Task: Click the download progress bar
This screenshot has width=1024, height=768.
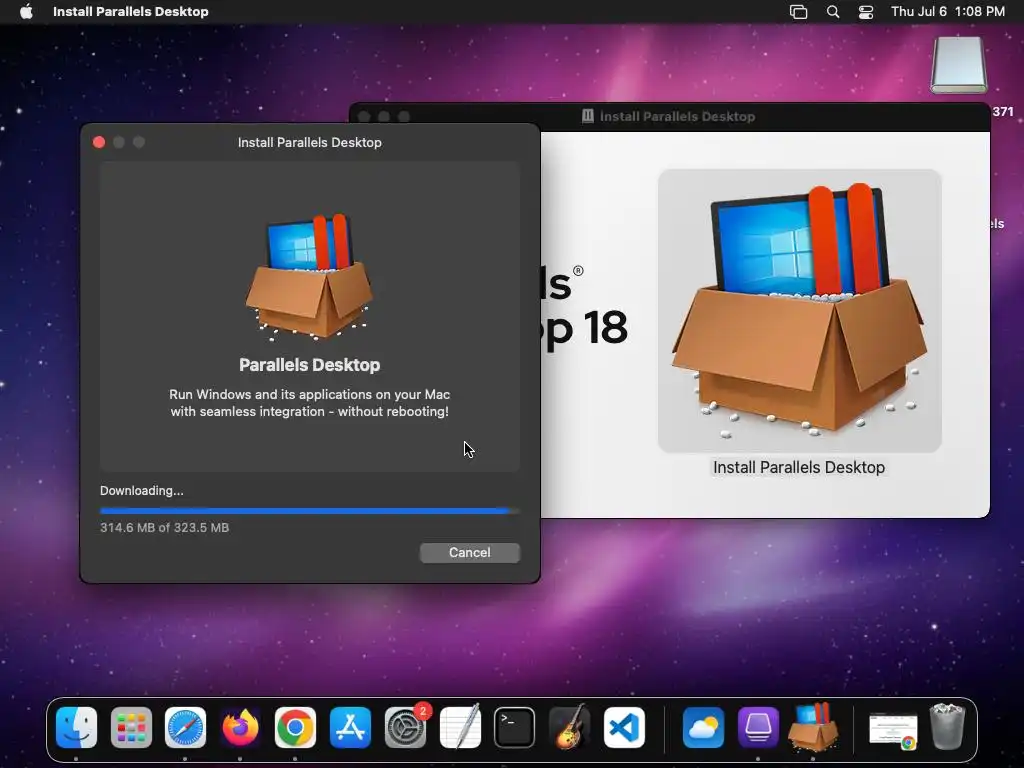Action: click(x=310, y=511)
